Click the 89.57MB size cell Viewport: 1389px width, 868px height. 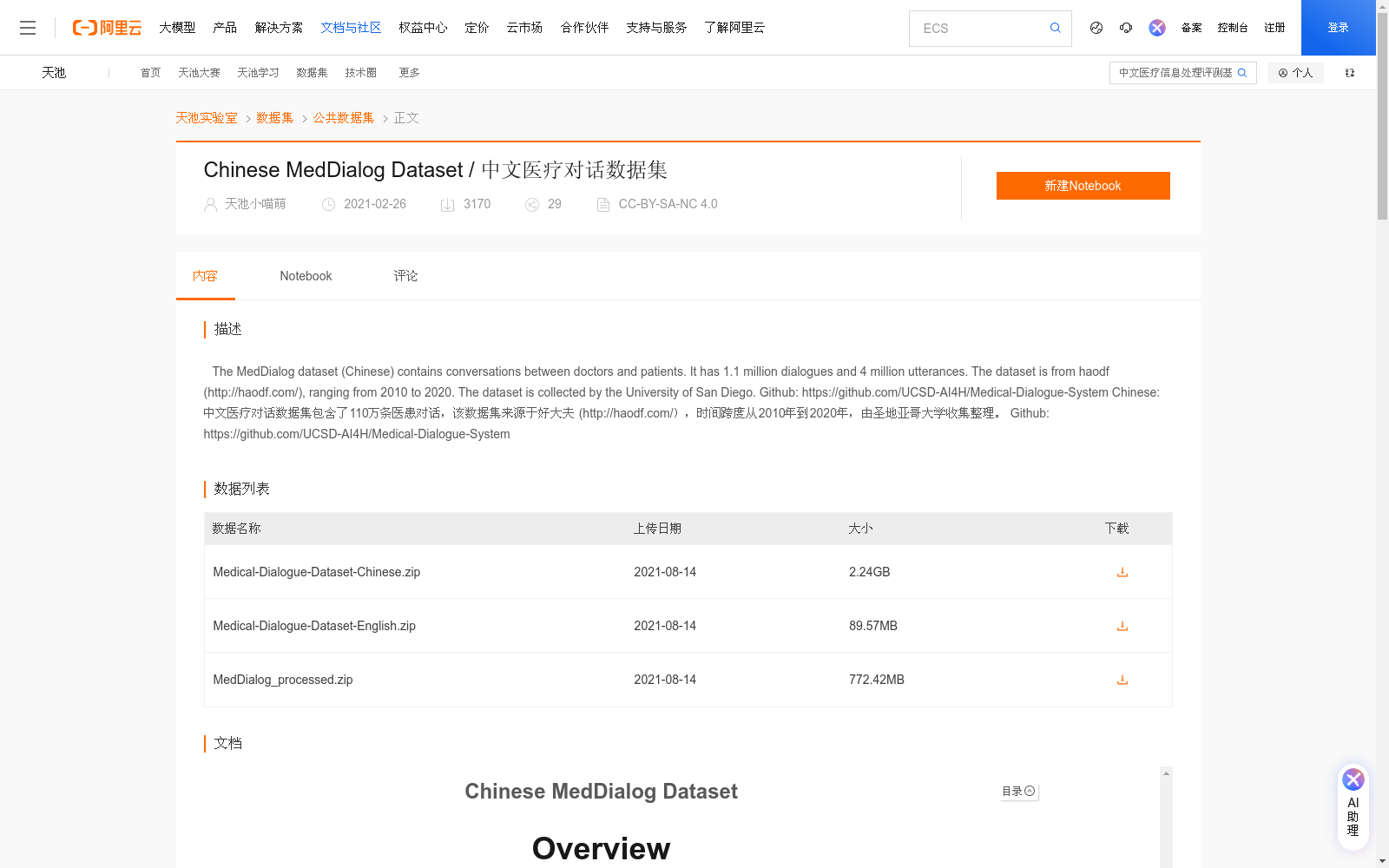click(x=873, y=626)
